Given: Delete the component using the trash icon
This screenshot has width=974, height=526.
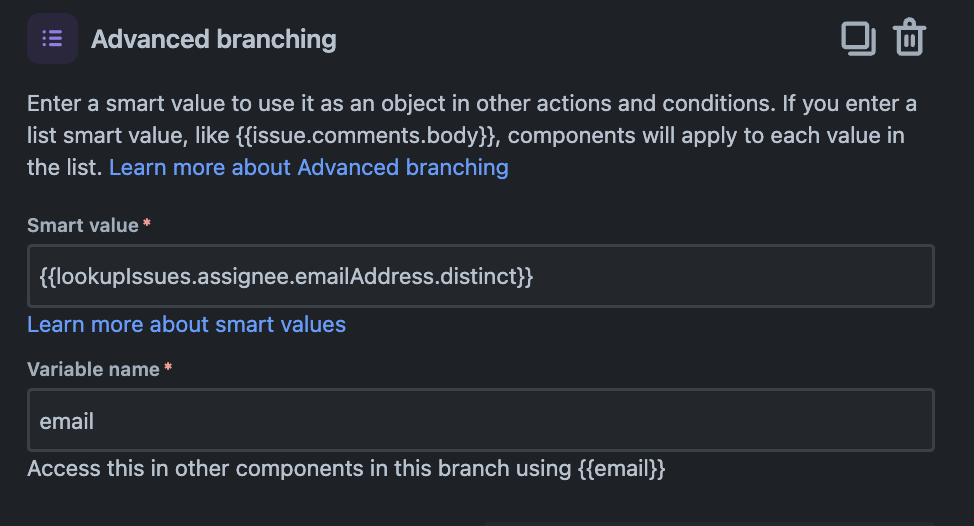Looking at the screenshot, I should click(x=909, y=37).
